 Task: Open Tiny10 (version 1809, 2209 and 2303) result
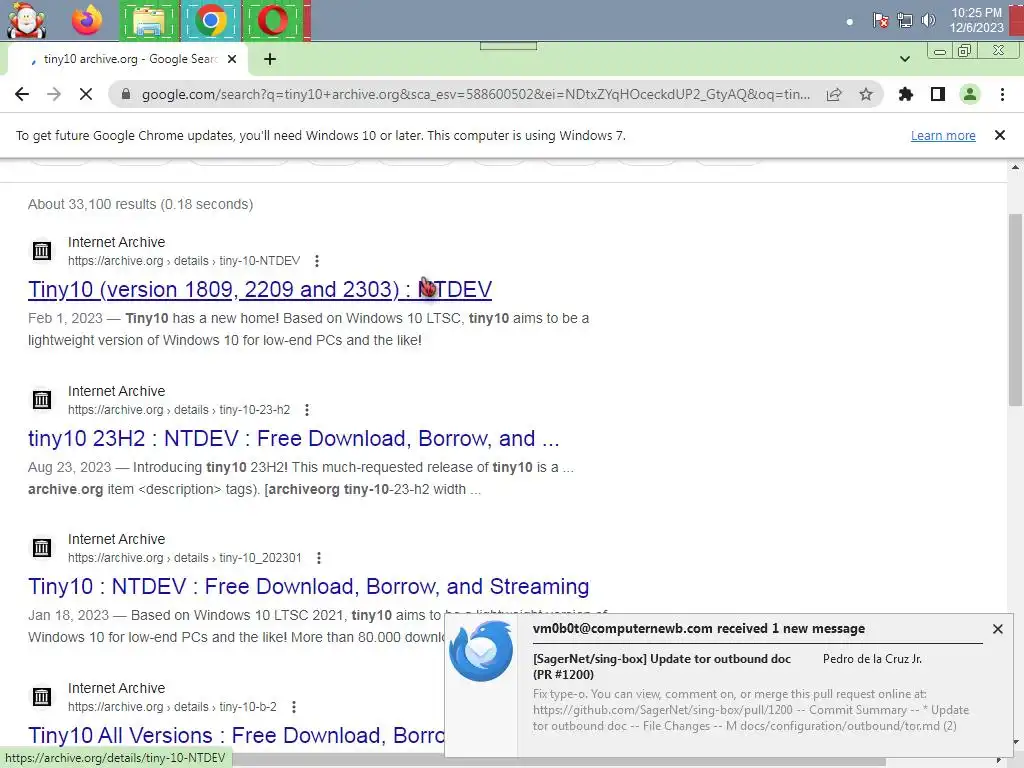point(260,289)
